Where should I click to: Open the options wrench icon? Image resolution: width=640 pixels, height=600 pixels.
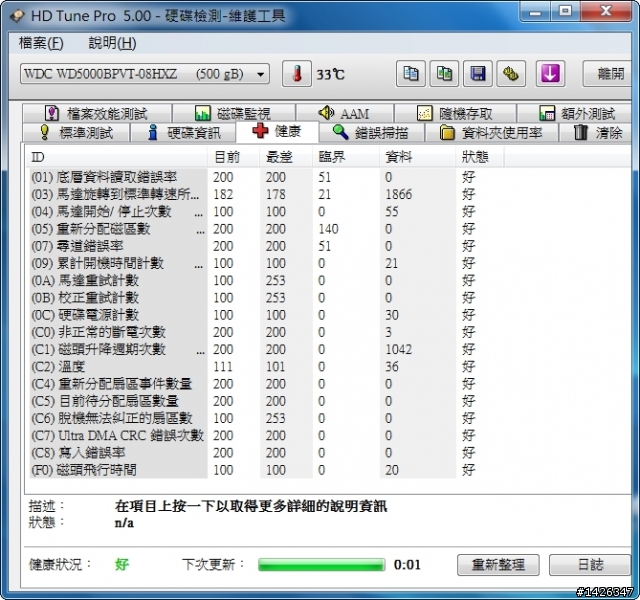pyautogui.click(x=511, y=74)
